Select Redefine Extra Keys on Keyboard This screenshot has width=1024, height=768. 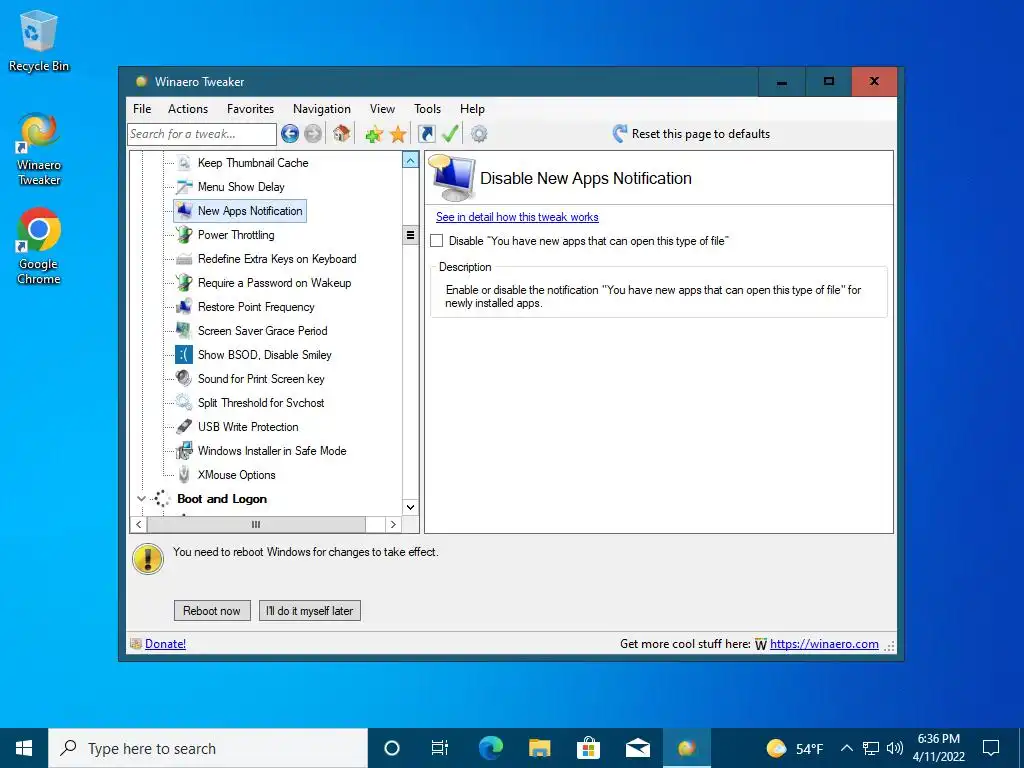[277, 259]
